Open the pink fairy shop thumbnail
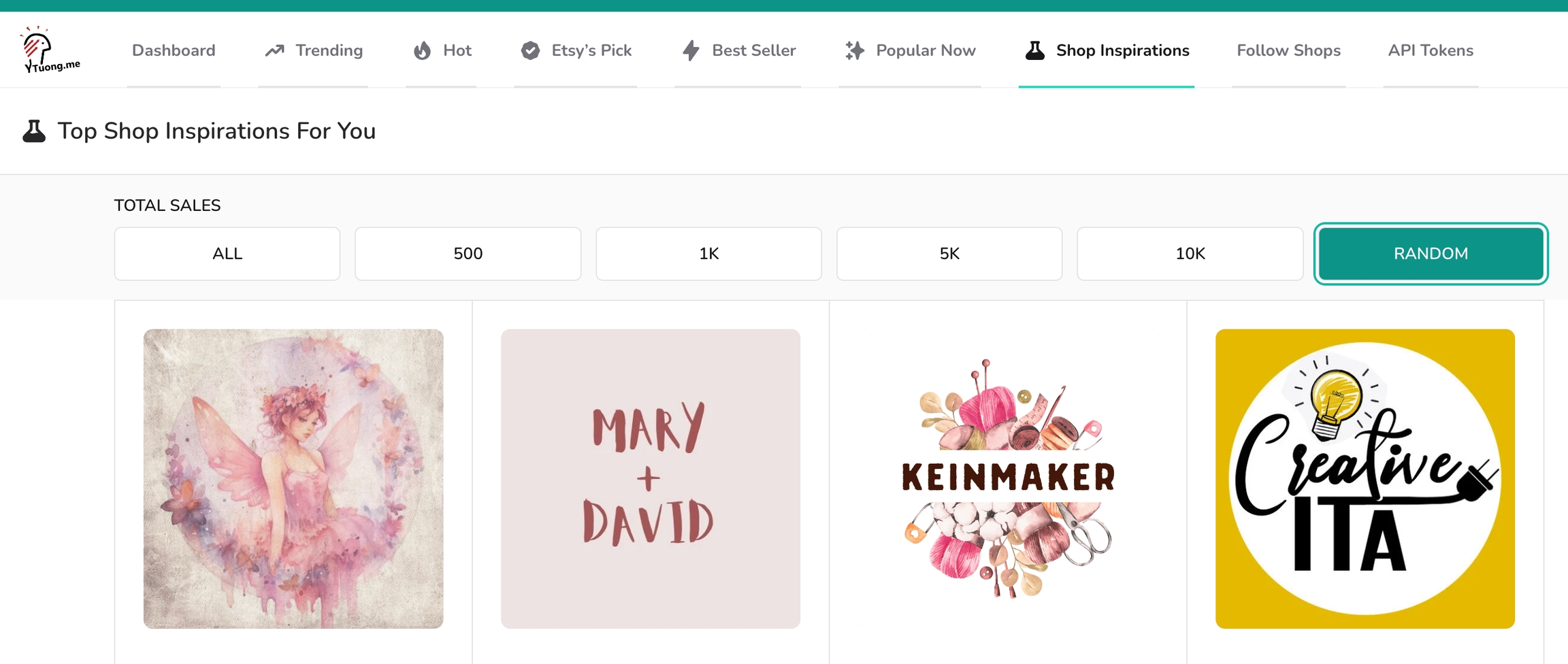1568x664 pixels. click(293, 479)
